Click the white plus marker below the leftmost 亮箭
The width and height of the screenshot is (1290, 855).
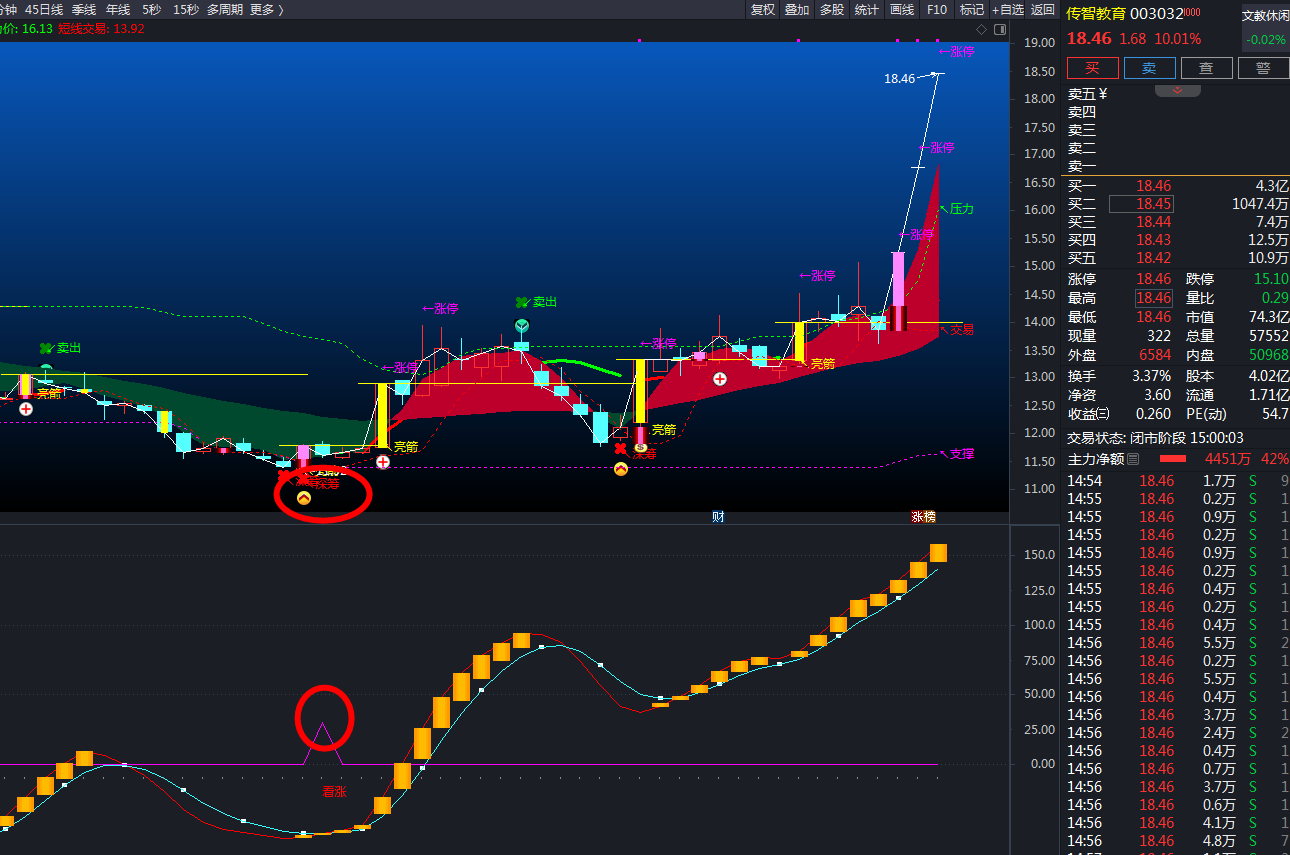click(26, 409)
